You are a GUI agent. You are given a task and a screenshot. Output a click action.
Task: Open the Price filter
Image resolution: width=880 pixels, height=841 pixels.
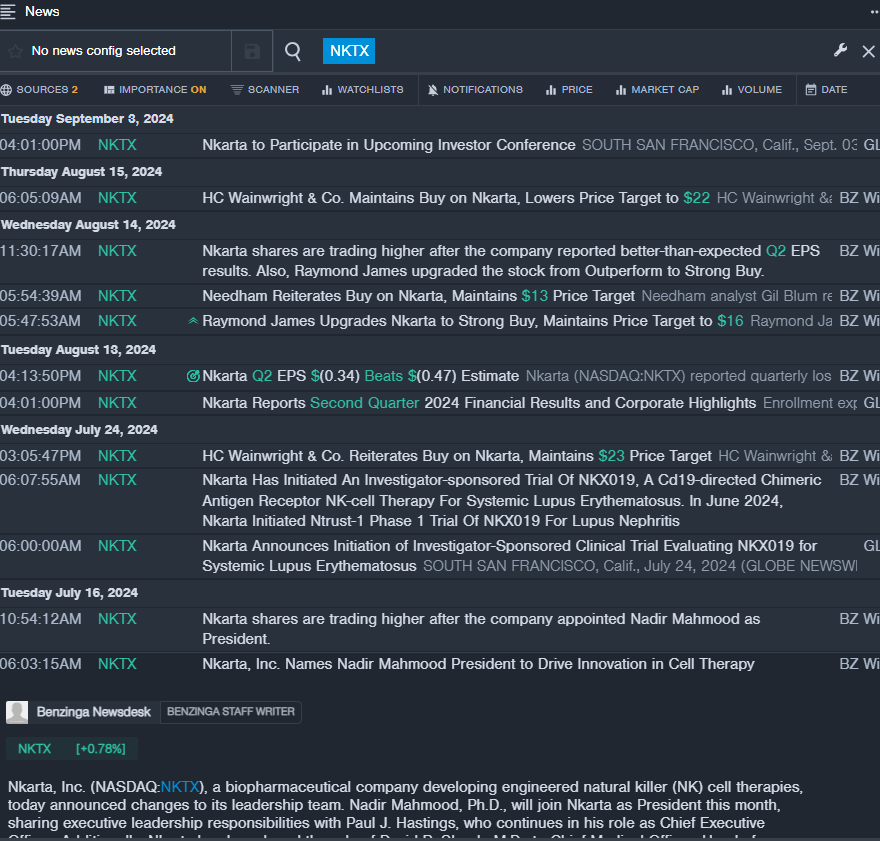coord(569,90)
